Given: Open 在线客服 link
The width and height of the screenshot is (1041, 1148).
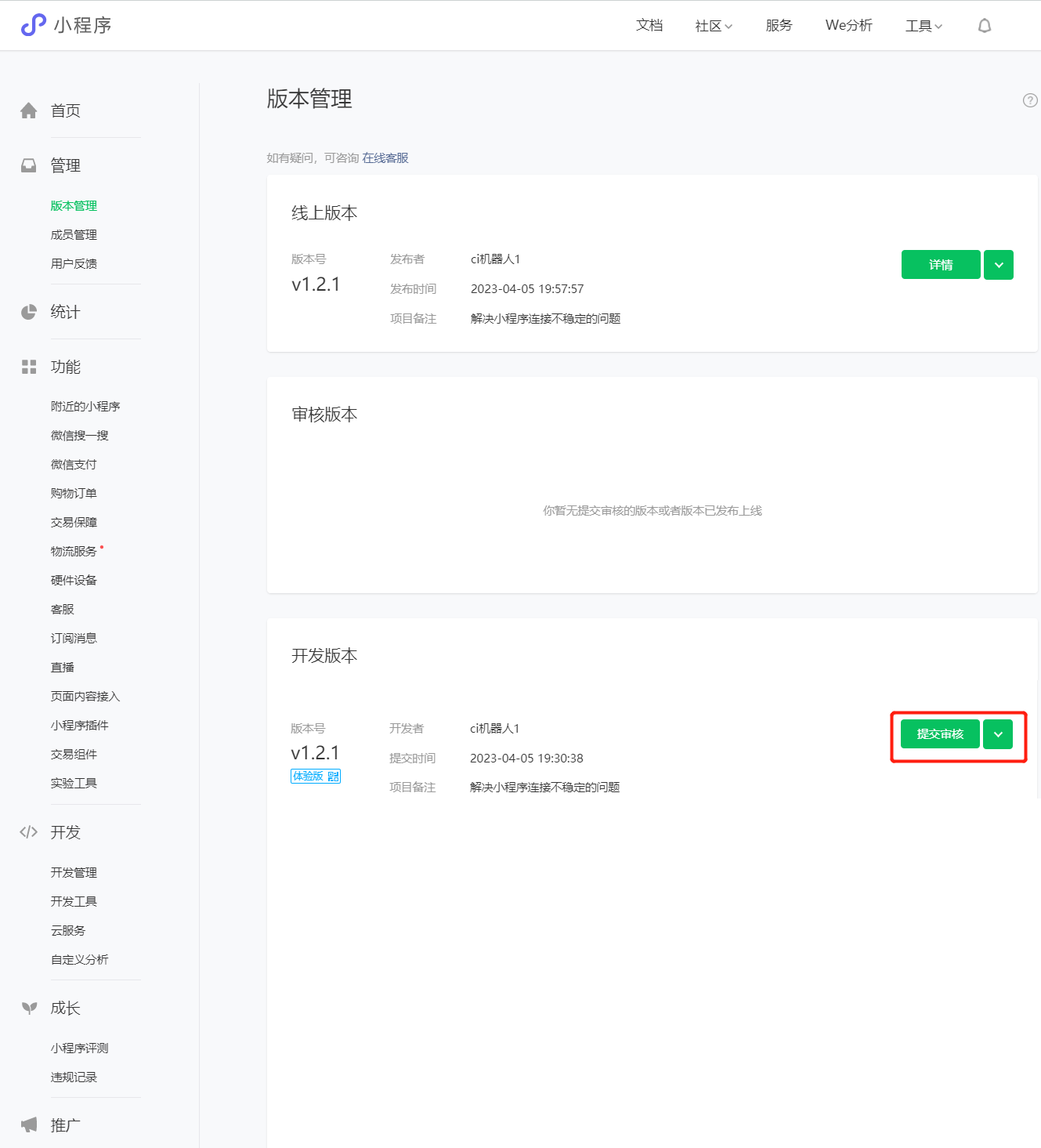Looking at the screenshot, I should 385,158.
